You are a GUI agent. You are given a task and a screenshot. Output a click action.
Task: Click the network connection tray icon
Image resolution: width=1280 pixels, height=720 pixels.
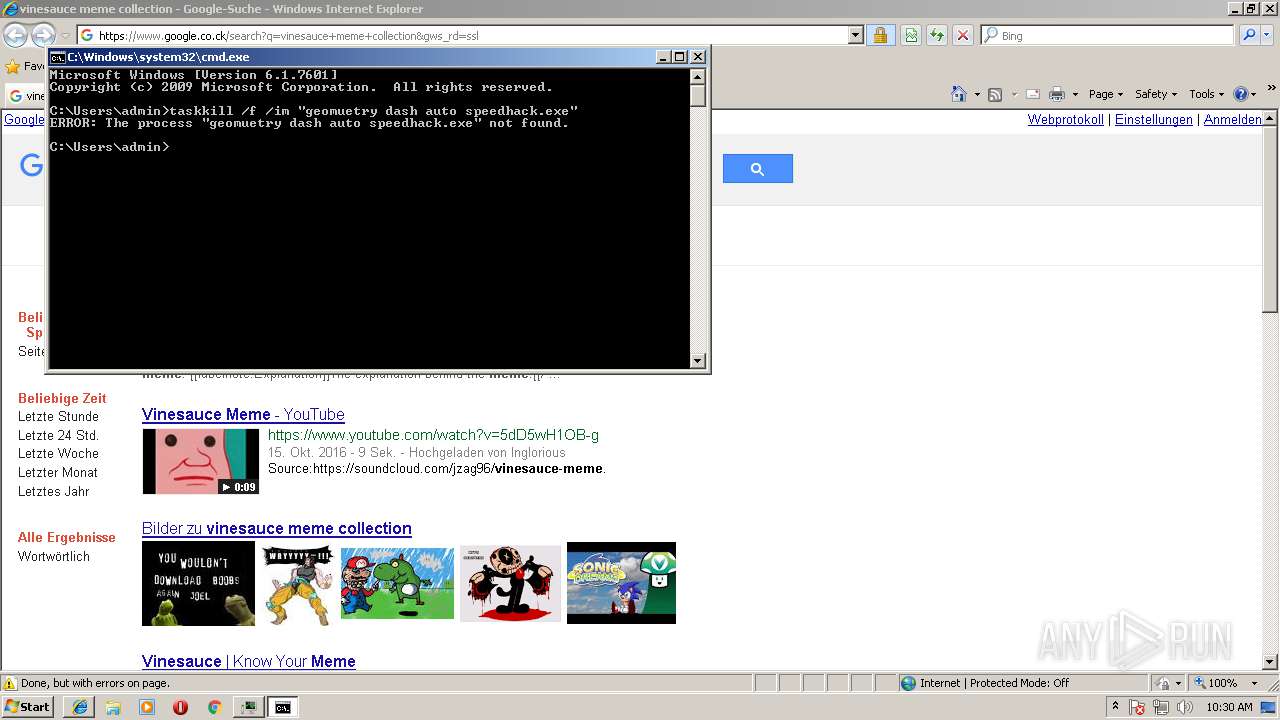[1161, 707]
